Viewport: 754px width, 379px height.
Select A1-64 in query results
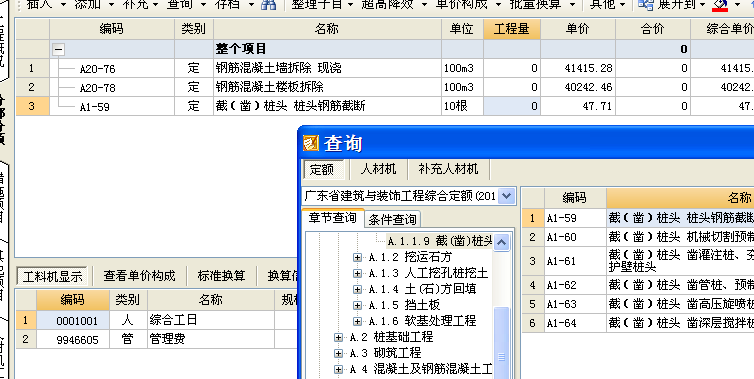point(562,323)
